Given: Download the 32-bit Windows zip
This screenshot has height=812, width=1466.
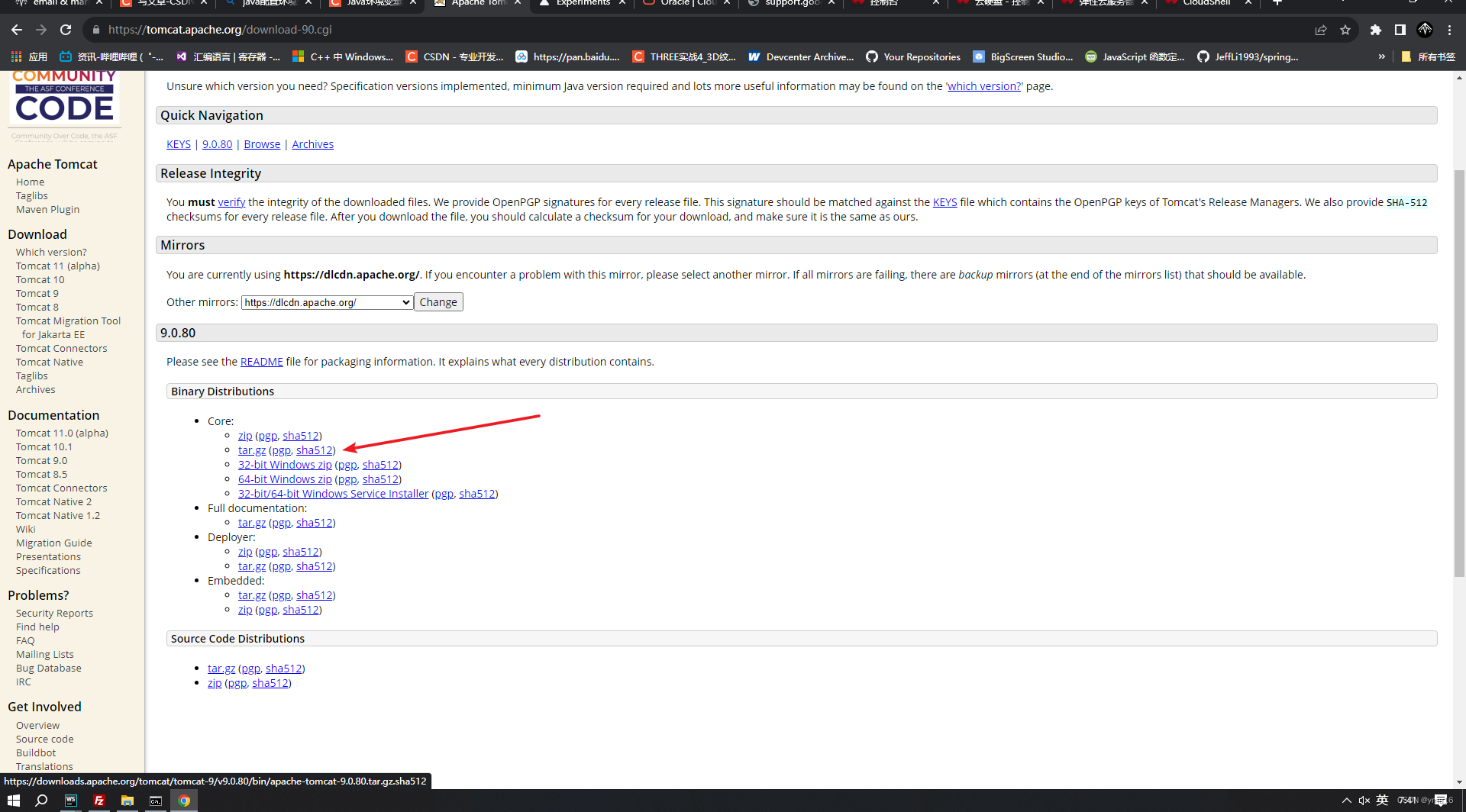Looking at the screenshot, I should click(285, 465).
